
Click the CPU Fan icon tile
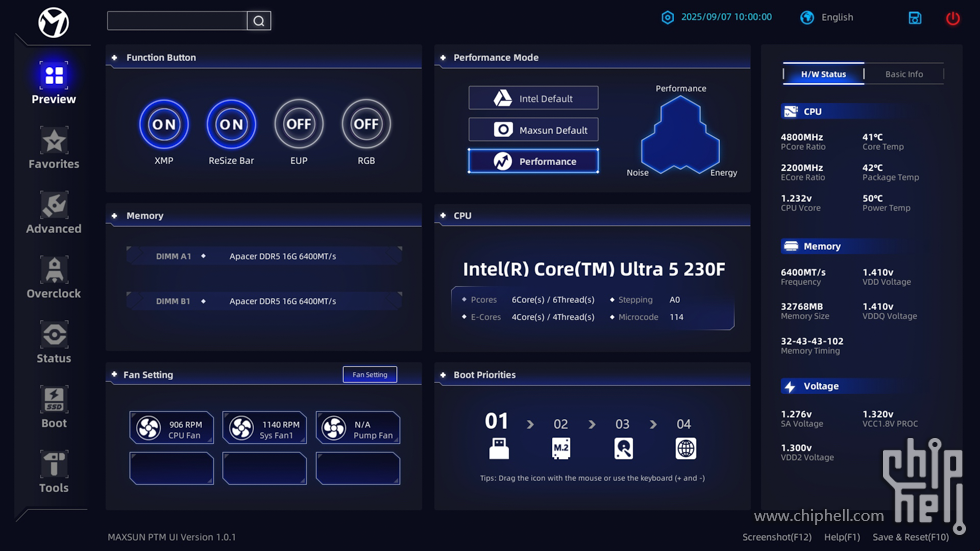(171, 428)
